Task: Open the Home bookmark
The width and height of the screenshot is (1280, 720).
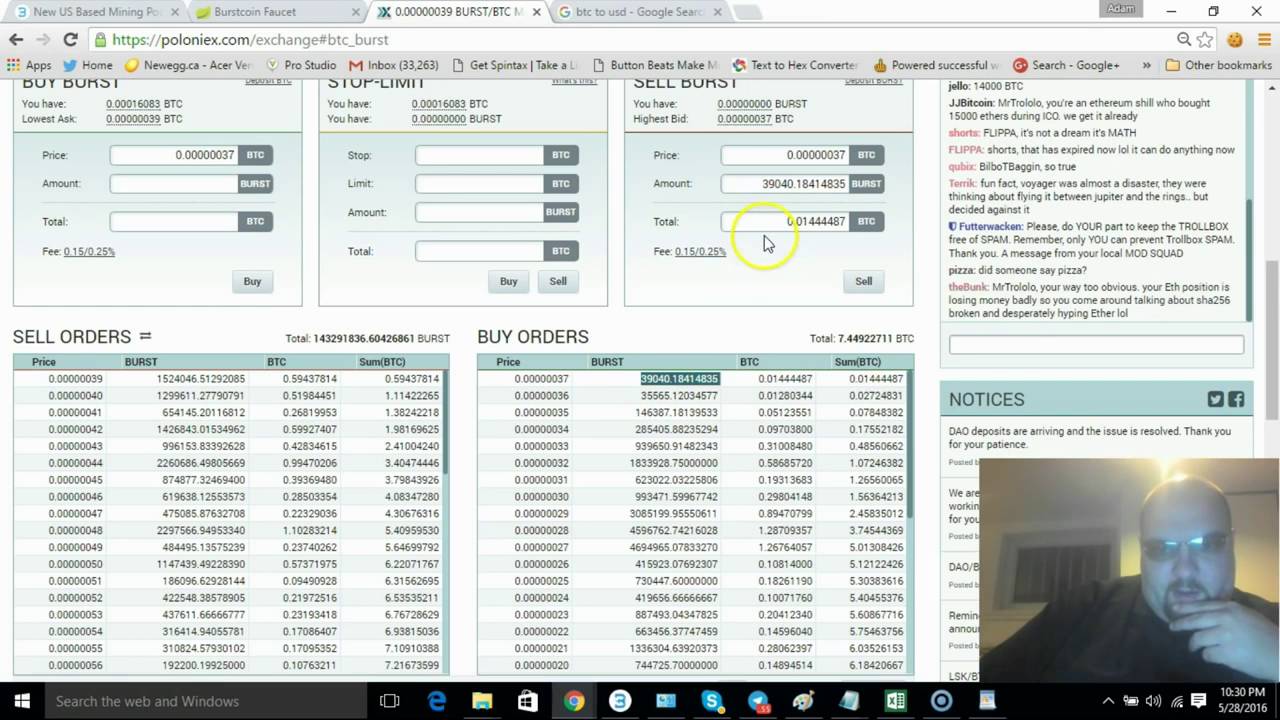Action: pyautogui.click(x=88, y=65)
